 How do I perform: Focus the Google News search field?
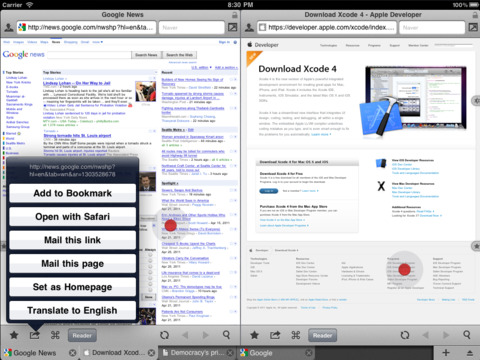89,55
